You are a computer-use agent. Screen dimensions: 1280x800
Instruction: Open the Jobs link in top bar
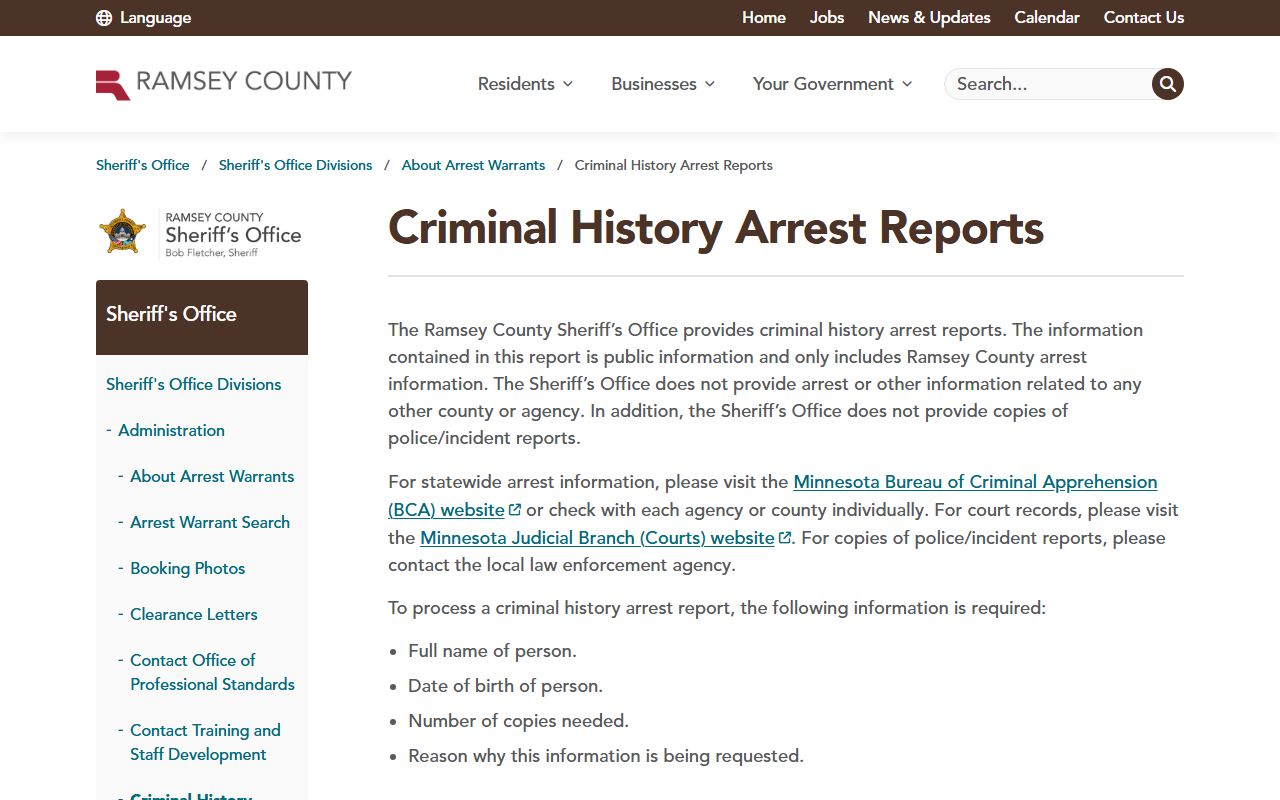827,18
